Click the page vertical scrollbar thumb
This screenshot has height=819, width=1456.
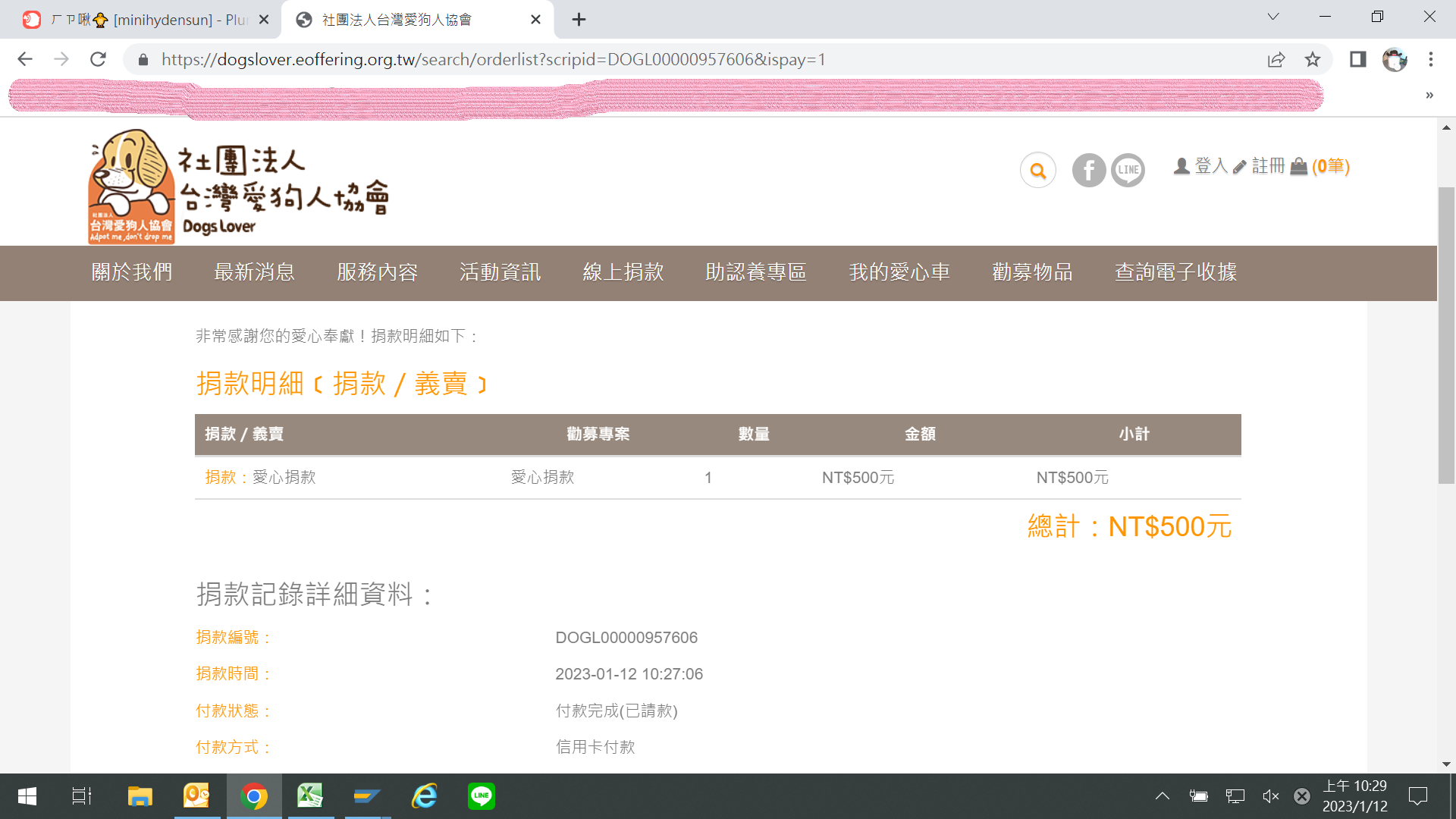(x=1446, y=335)
